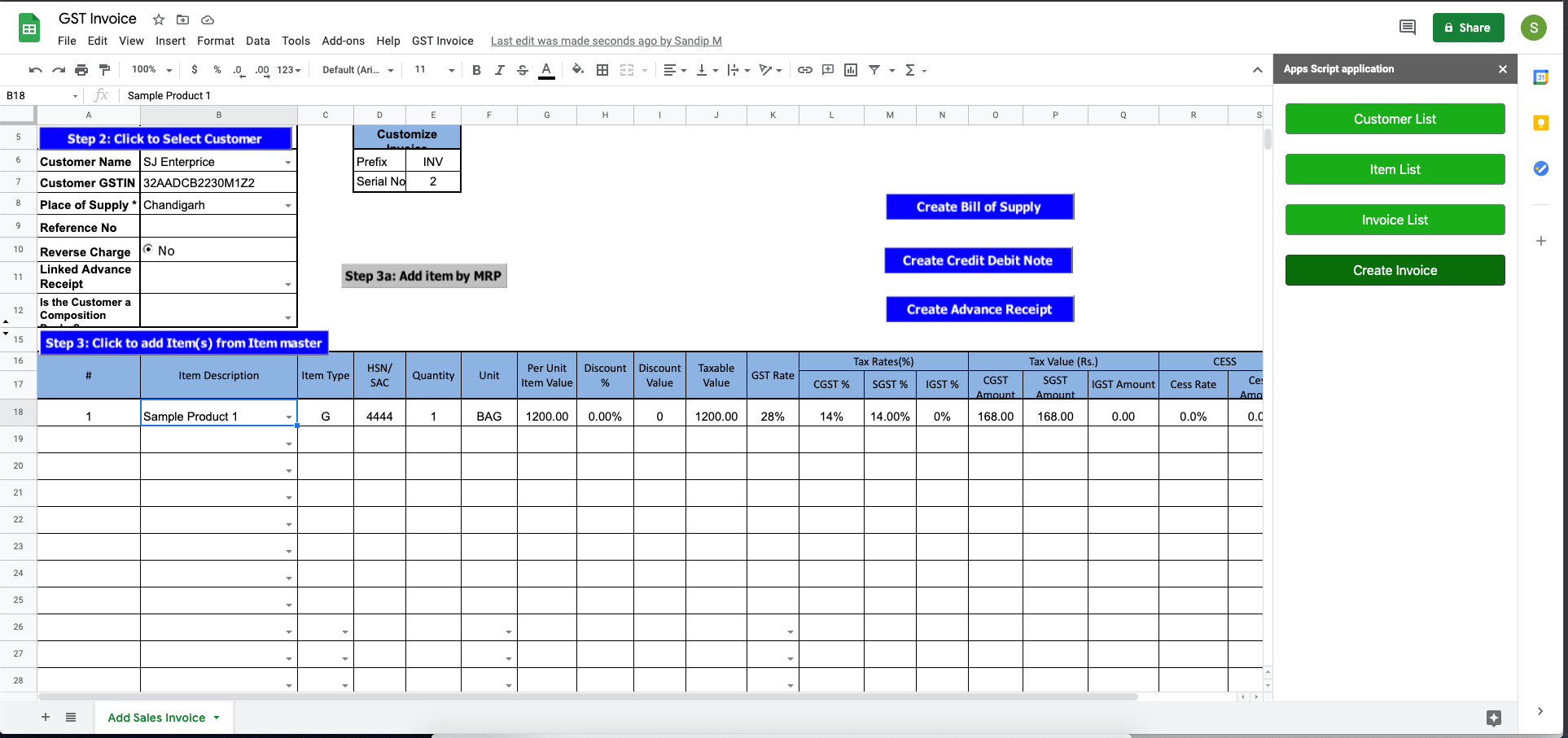Viewport: 1568px width, 738px height.
Task: Click the insert link icon
Action: tap(804, 70)
